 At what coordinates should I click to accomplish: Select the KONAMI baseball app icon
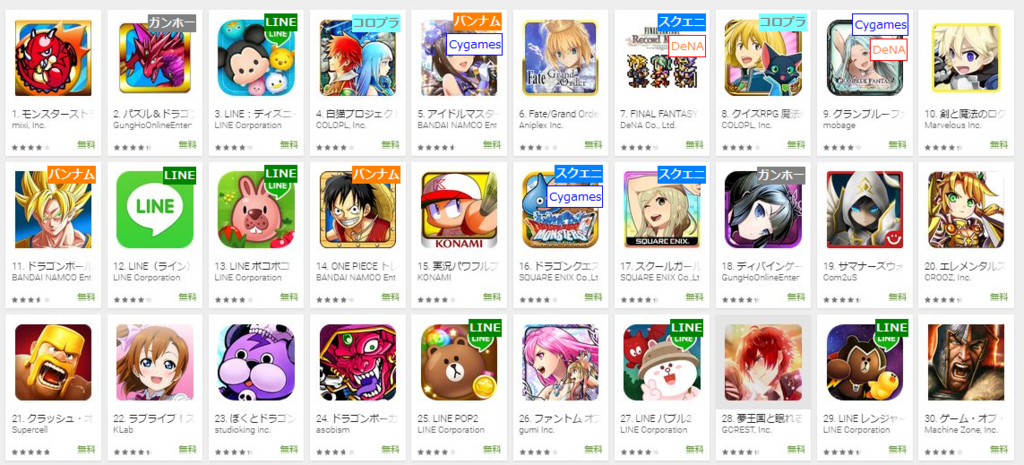tap(459, 210)
